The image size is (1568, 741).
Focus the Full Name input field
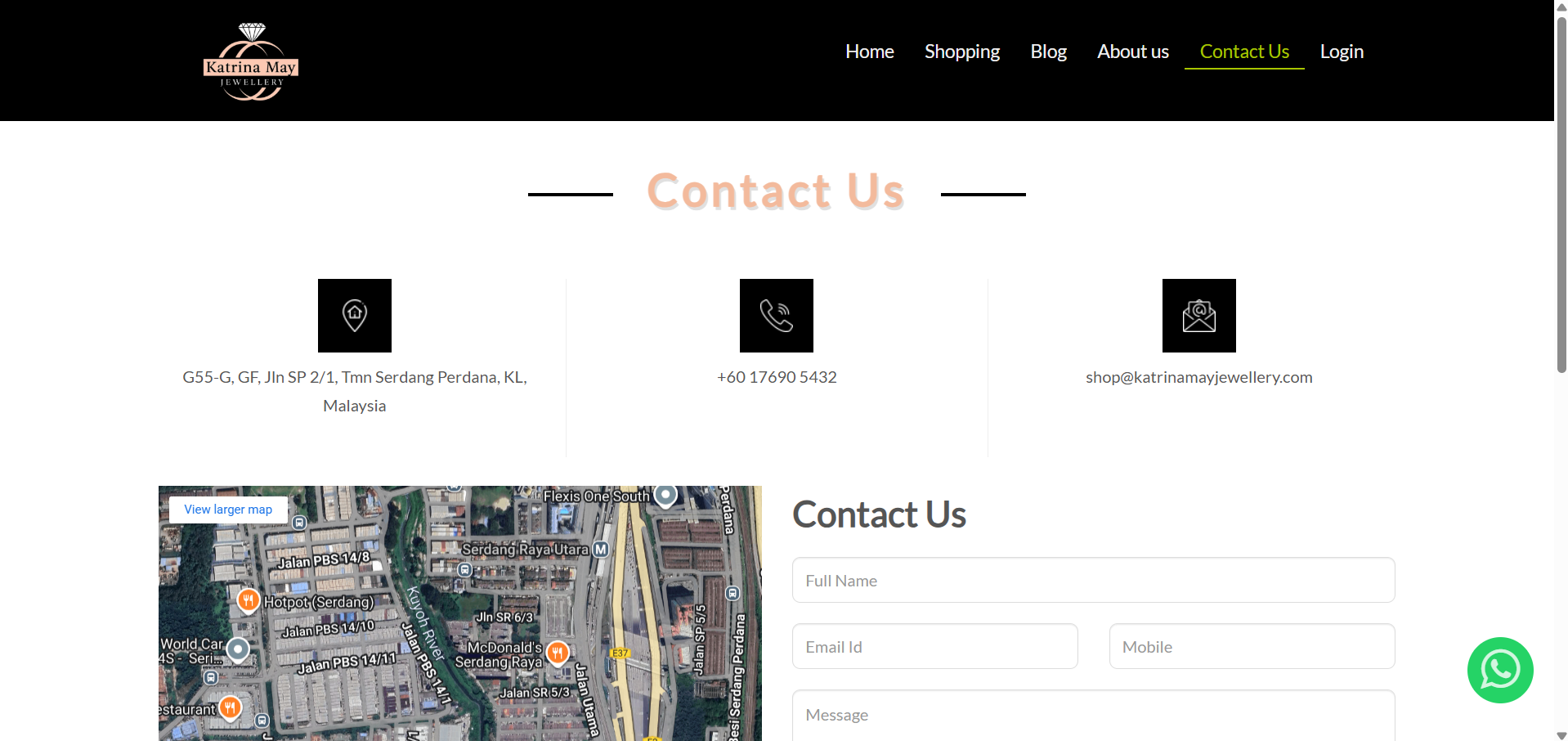tap(1093, 580)
